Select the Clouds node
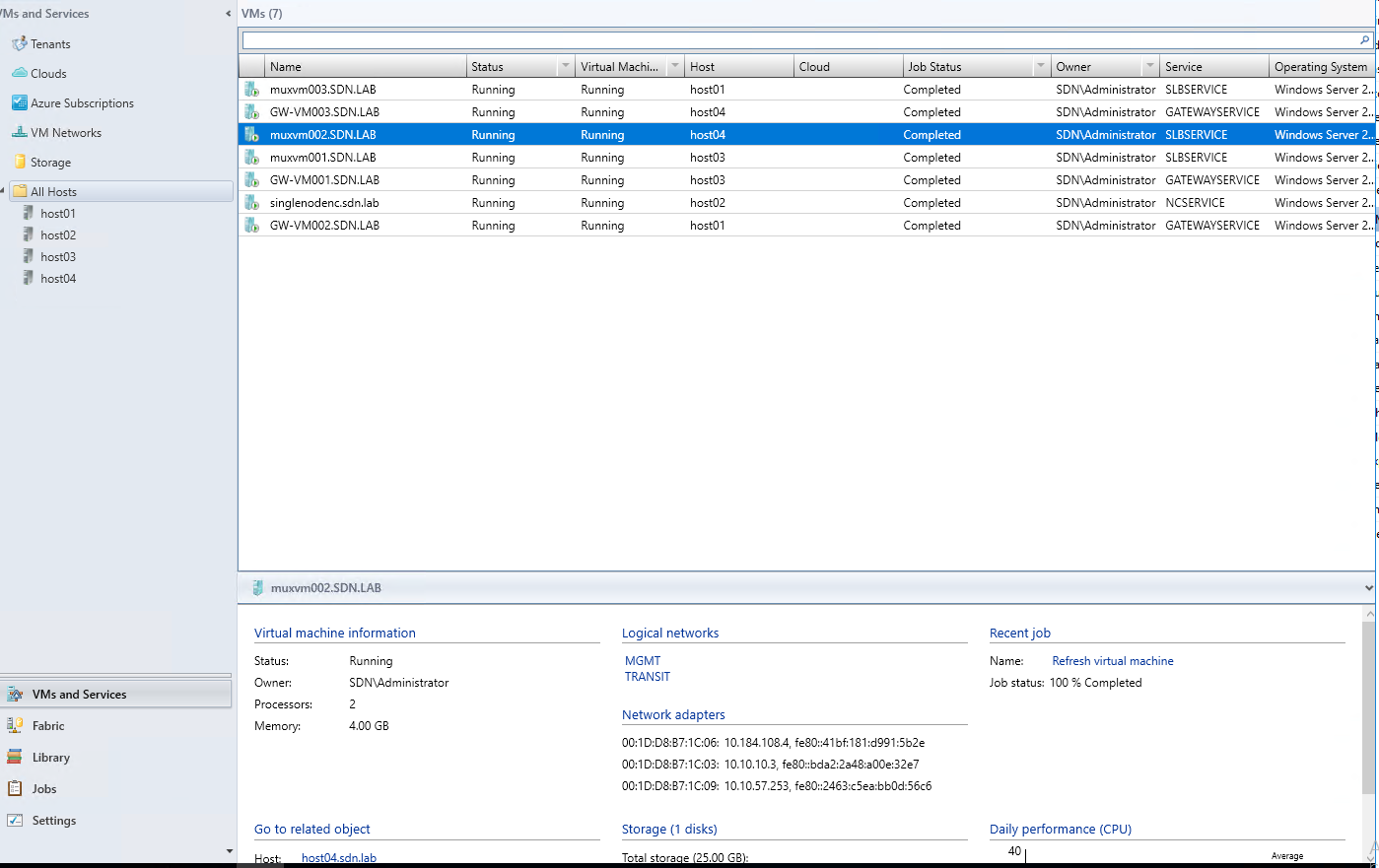 tap(48, 73)
